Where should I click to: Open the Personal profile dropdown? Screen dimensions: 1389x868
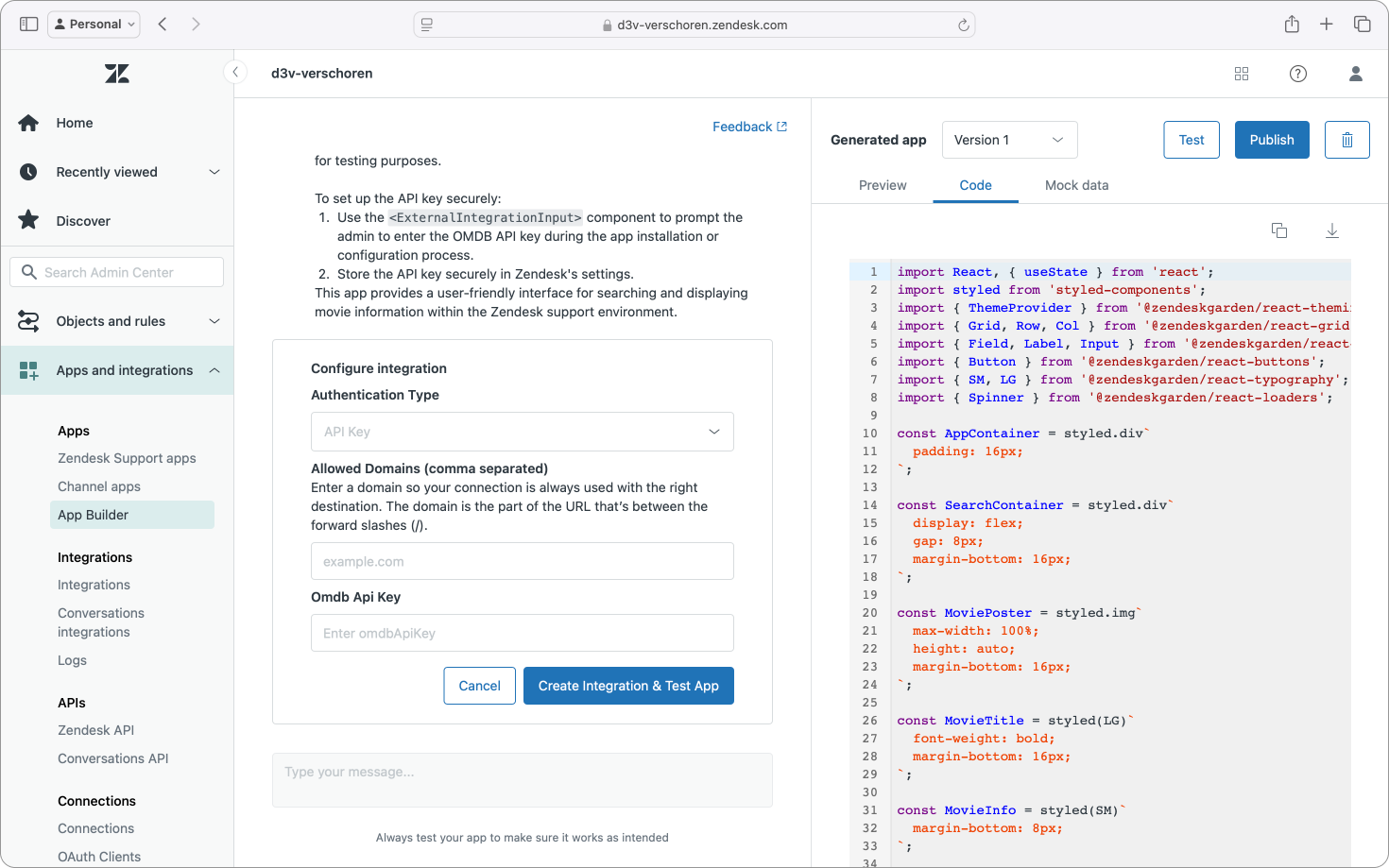pyautogui.click(x=94, y=24)
